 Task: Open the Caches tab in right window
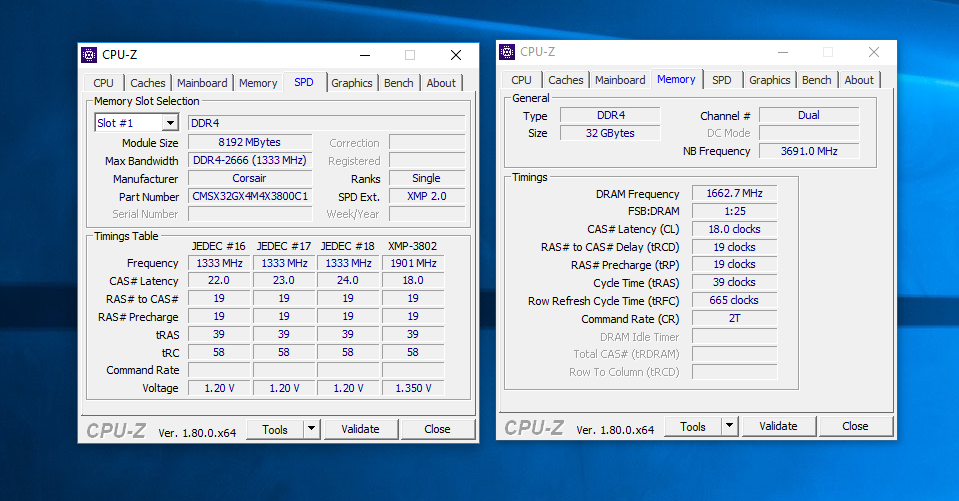(565, 80)
